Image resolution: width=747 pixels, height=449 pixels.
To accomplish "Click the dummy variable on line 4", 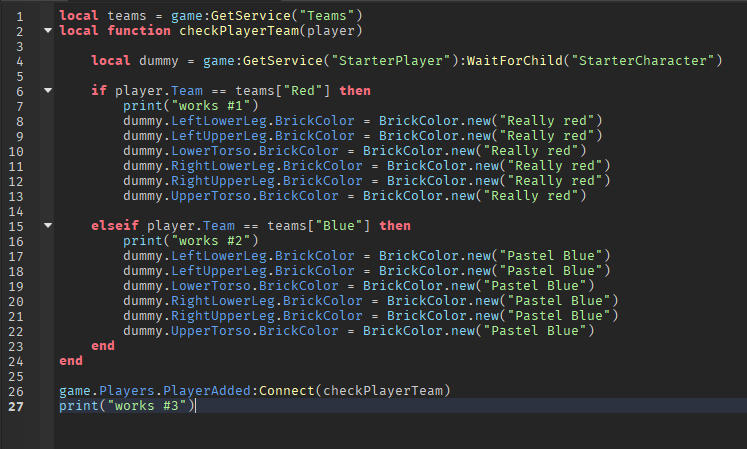I will click(159, 61).
